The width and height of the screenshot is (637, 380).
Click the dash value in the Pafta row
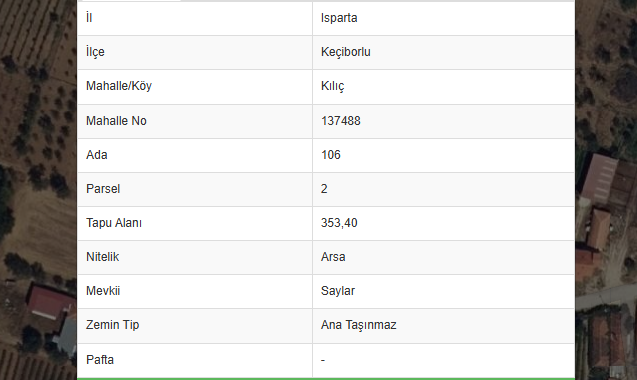click(x=323, y=360)
